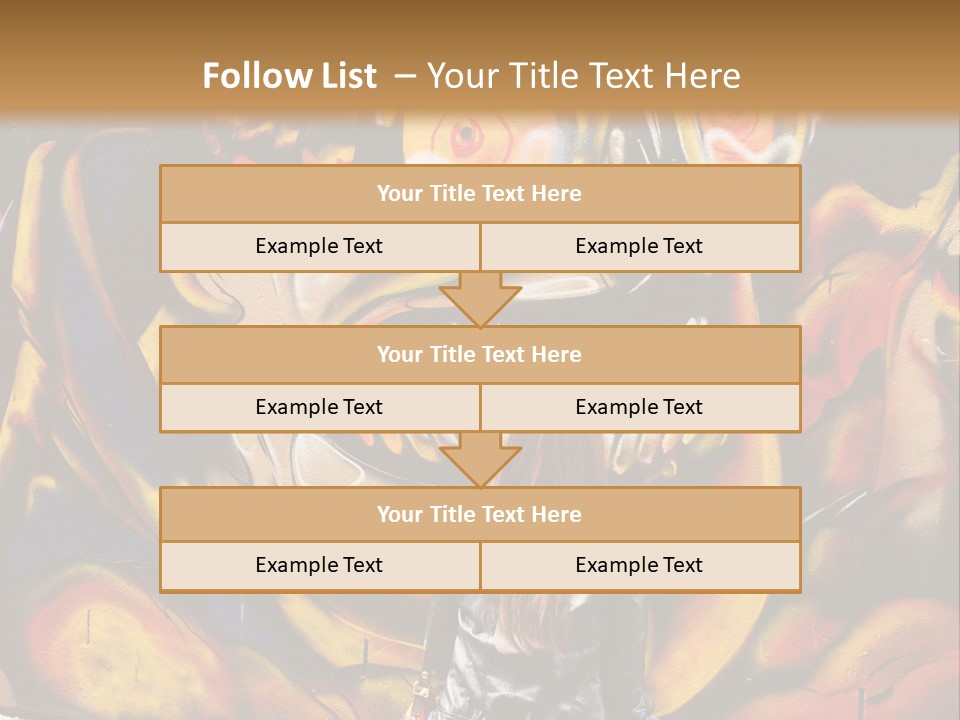960x720 pixels.
Task: Select the down arrow between first and second blocks
Action: point(480,300)
